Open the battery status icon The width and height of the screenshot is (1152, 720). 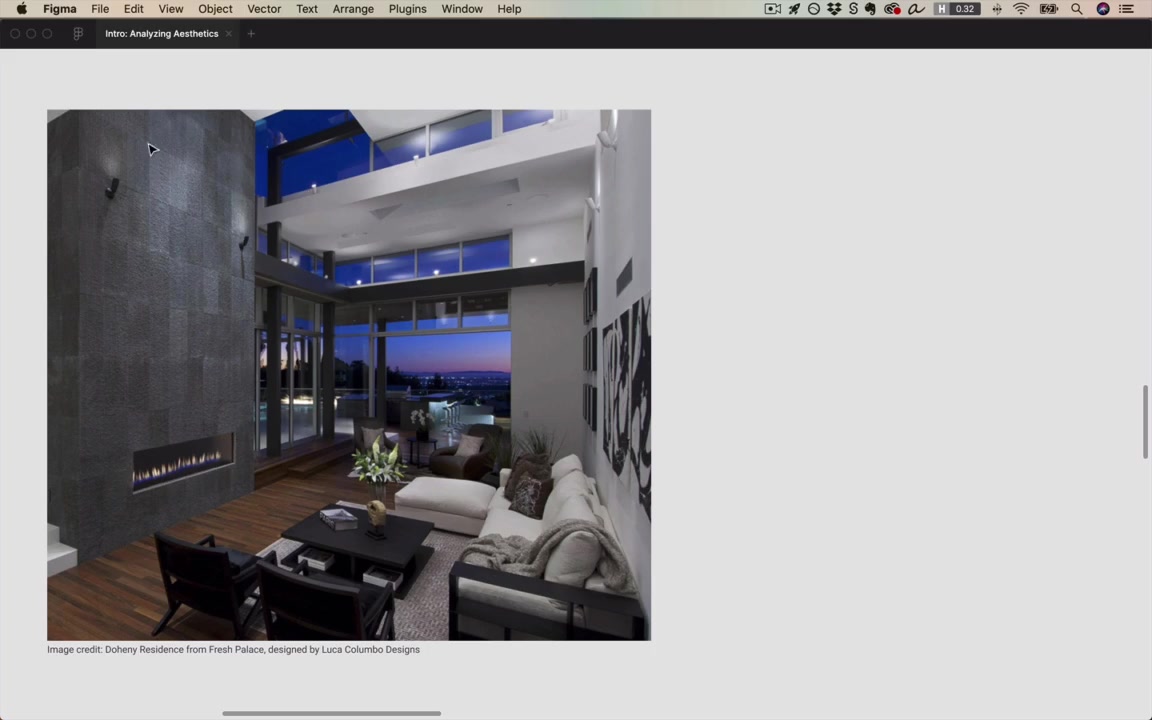[1048, 9]
